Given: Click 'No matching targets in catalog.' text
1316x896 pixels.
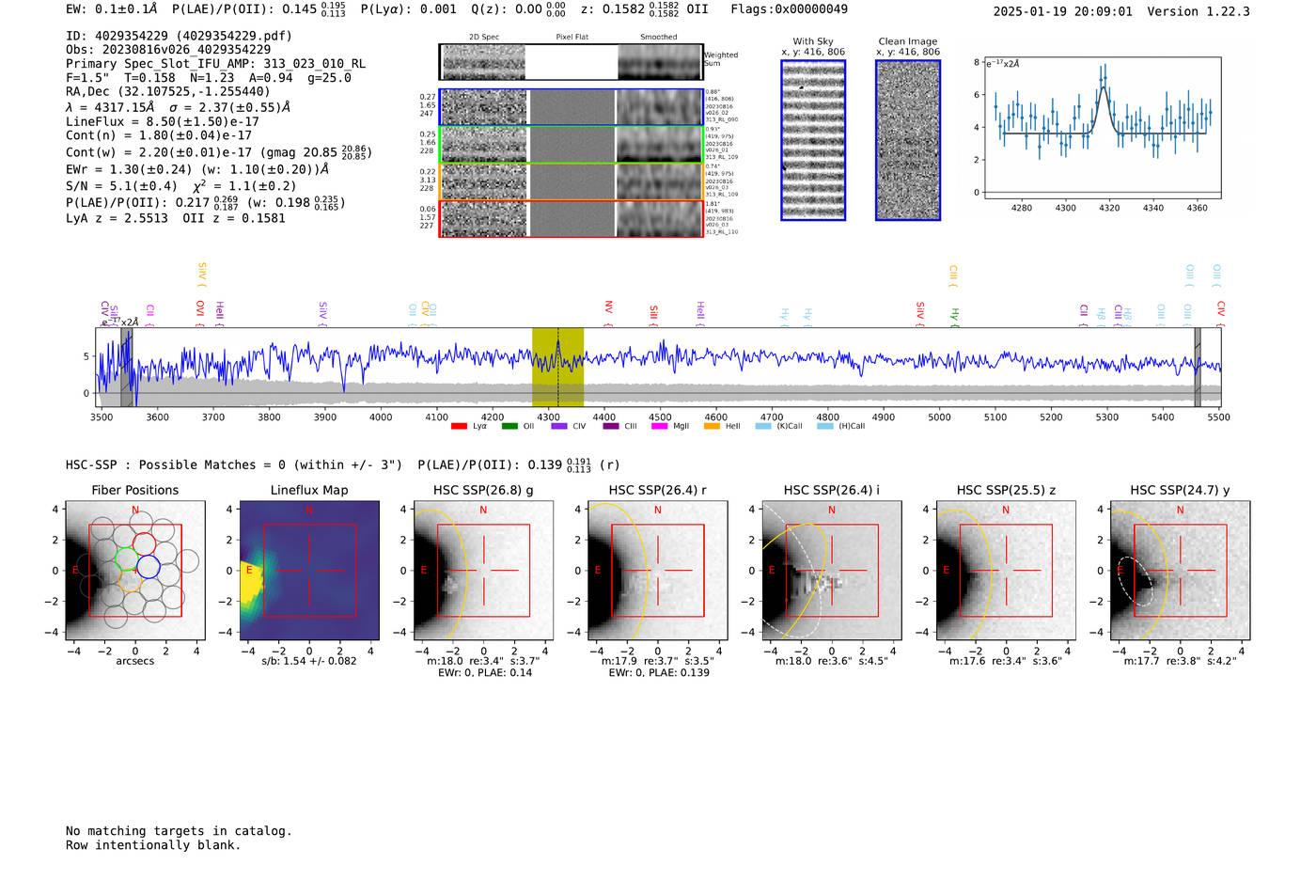Looking at the screenshot, I should click(x=179, y=831).
